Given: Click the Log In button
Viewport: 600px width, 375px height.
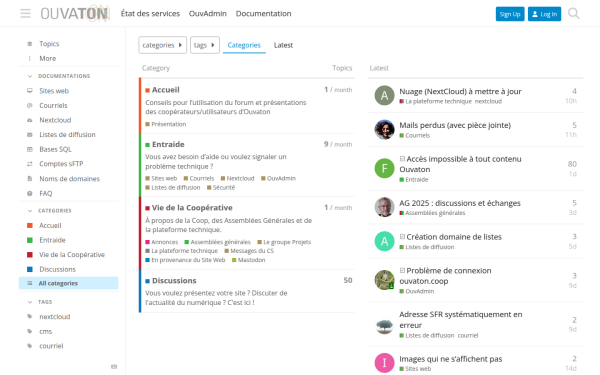Looking at the screenshot, I should (x=545, y=14).
